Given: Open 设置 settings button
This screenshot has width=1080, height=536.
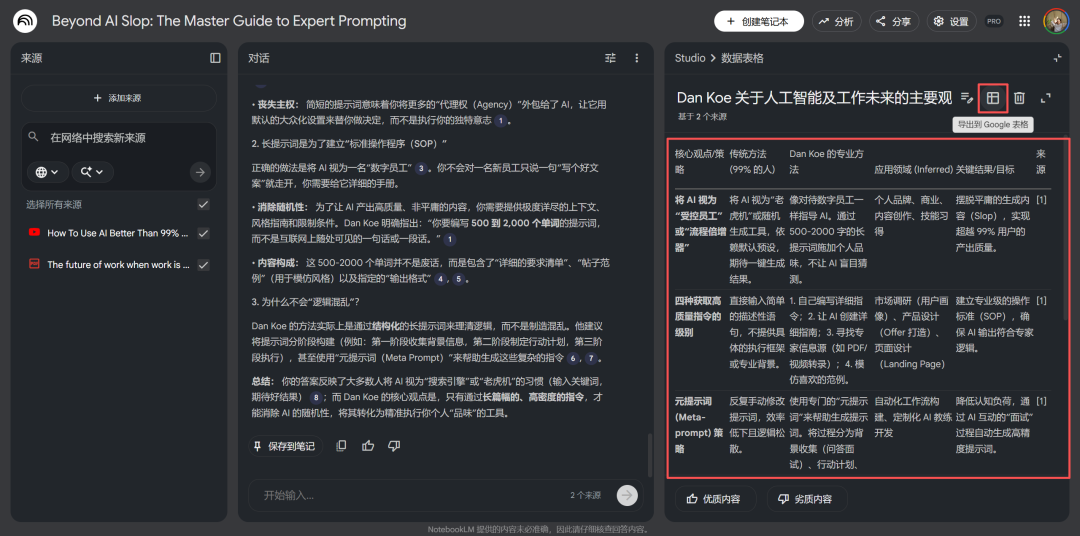Looking at the screenshot, I should [x=951, y=21].
